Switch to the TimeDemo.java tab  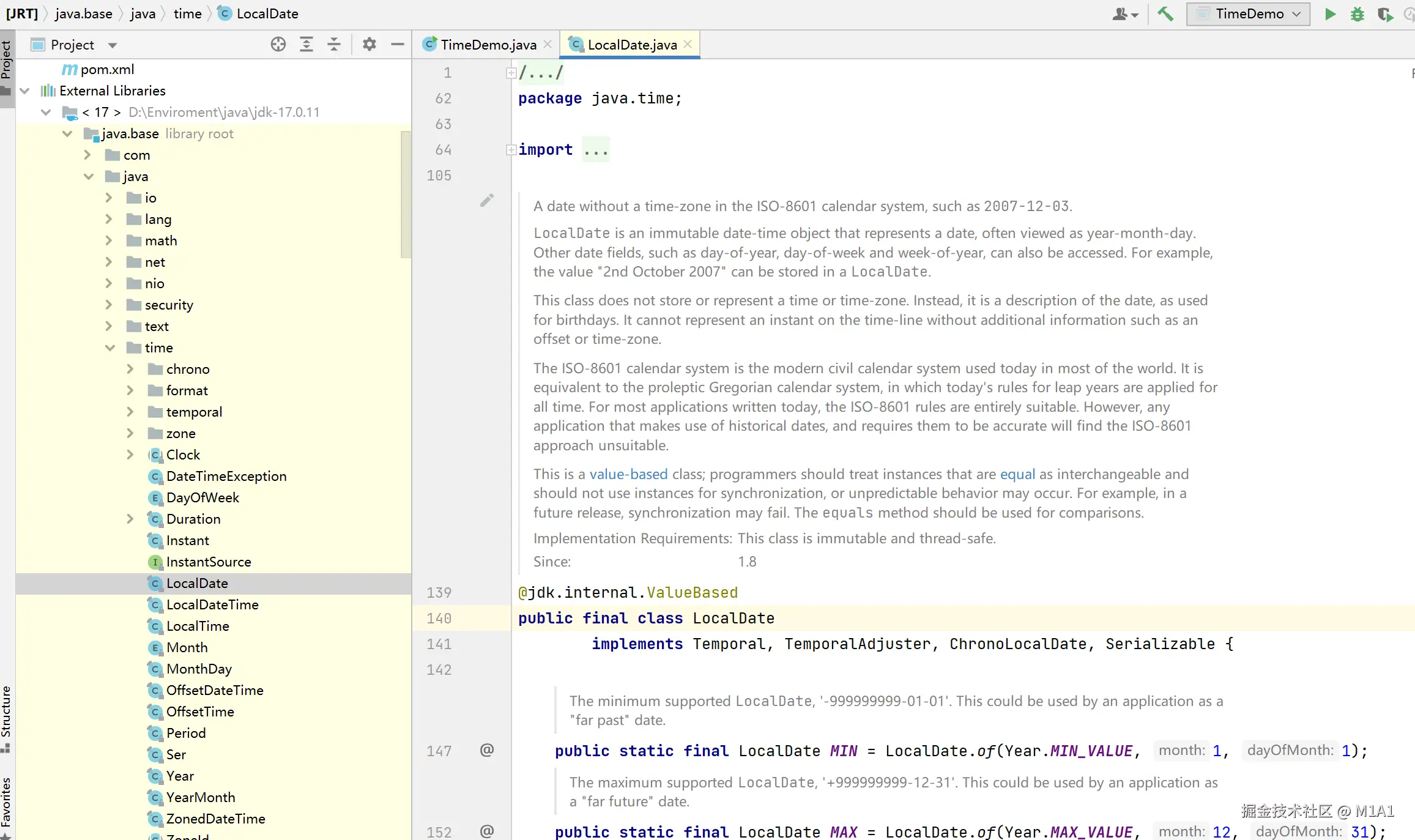coord(488,45)
